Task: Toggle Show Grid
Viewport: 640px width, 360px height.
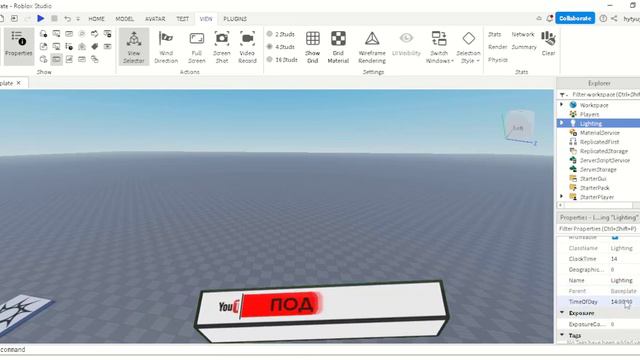Action: (x=313, y=47)
